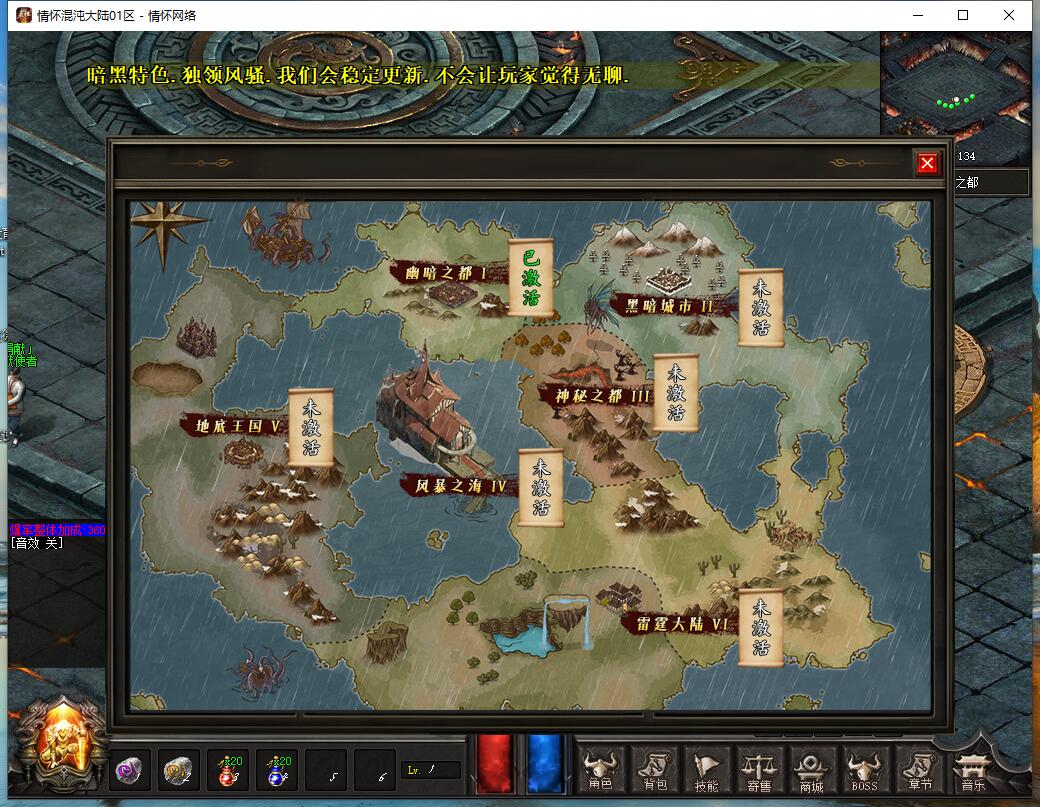Screen dimensions: 1040x807
Task: Select the 幽暗之都 I map region
Action: [448, 273]
